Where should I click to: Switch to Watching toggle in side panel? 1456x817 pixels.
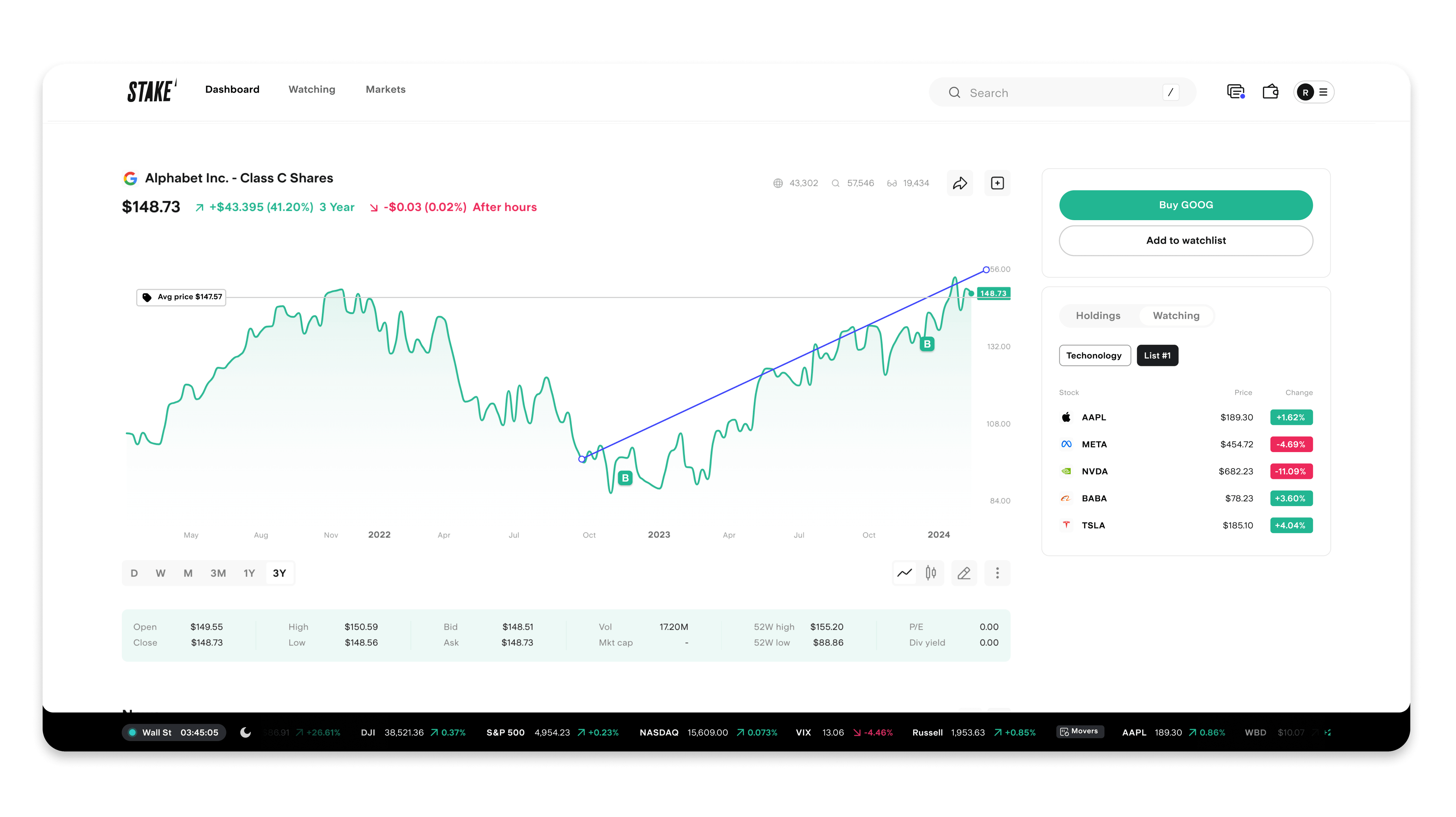pos(1176,315)
